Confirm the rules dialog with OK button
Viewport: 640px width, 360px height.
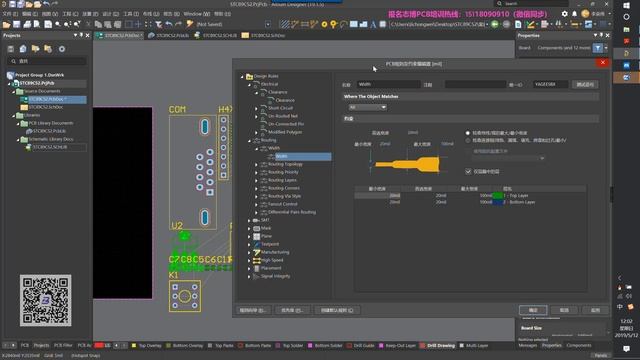tap(533, 310)
